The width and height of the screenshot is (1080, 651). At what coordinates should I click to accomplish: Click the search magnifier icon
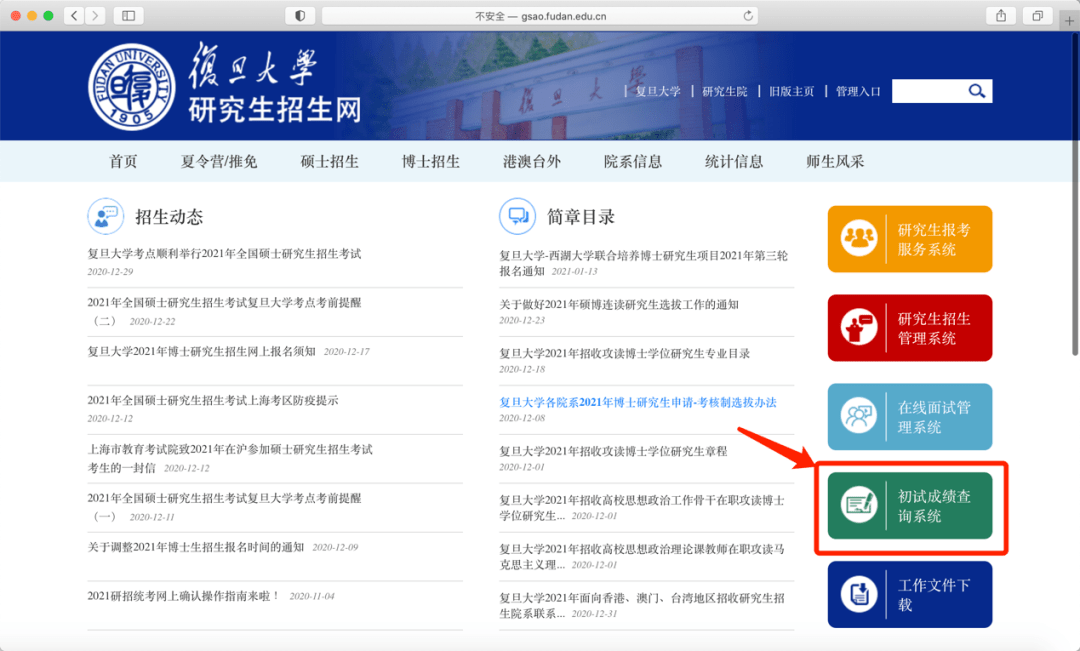click(977, 91)
